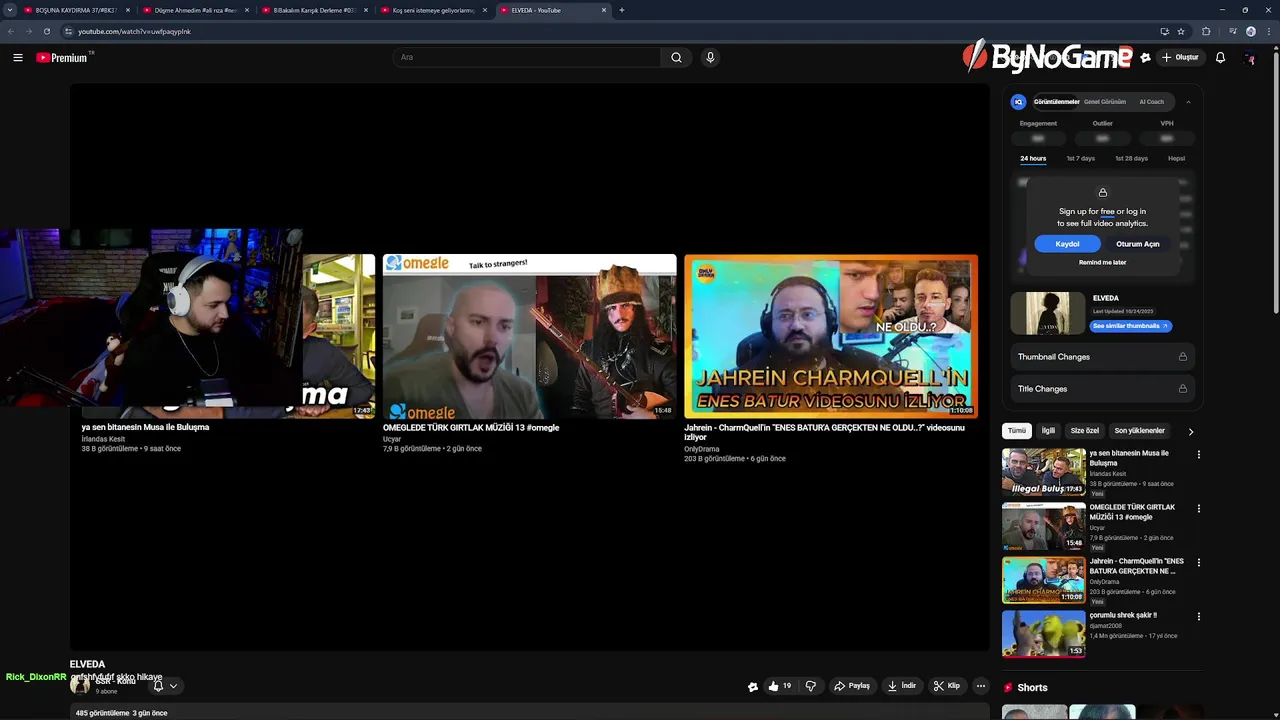The image size is (1280, 720).
Task: Open ELVEDA thumbnail in analytics panel
Action: click(x=1047, y=313)
